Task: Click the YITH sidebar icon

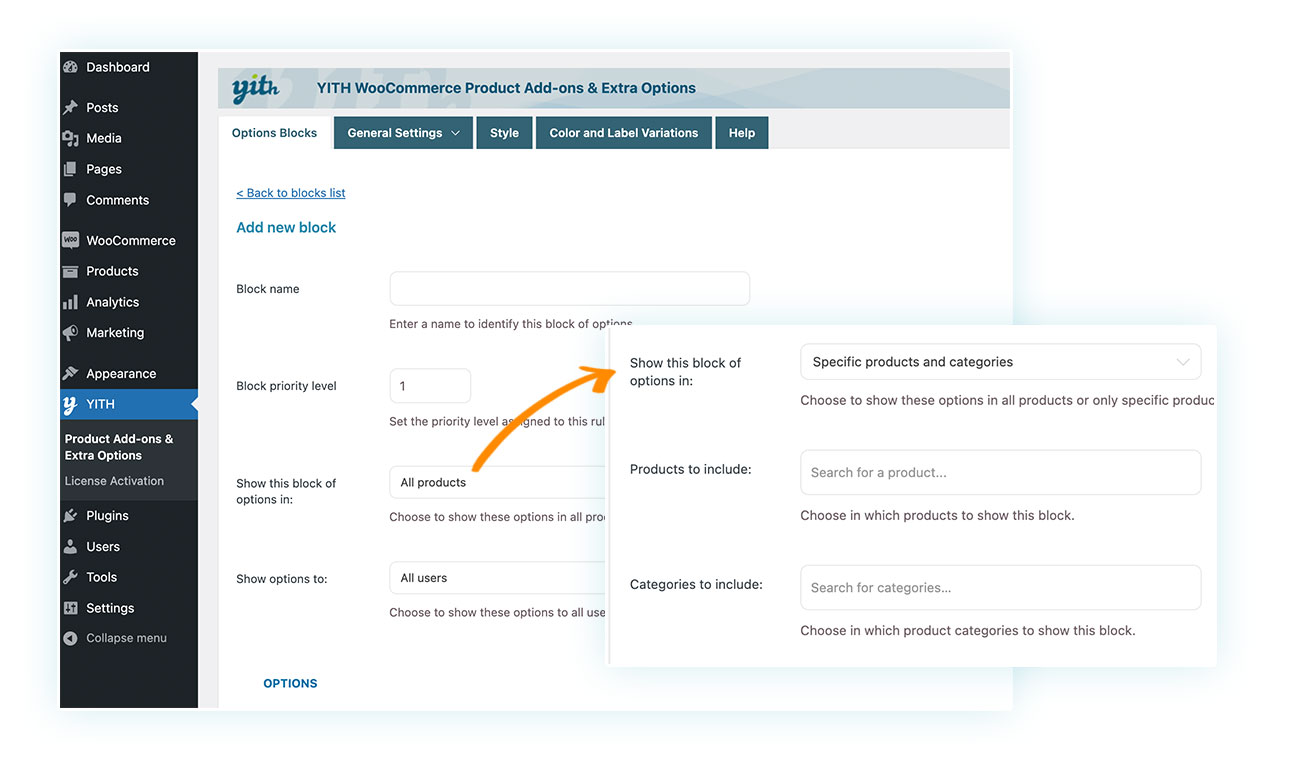Action: (70, 405)
